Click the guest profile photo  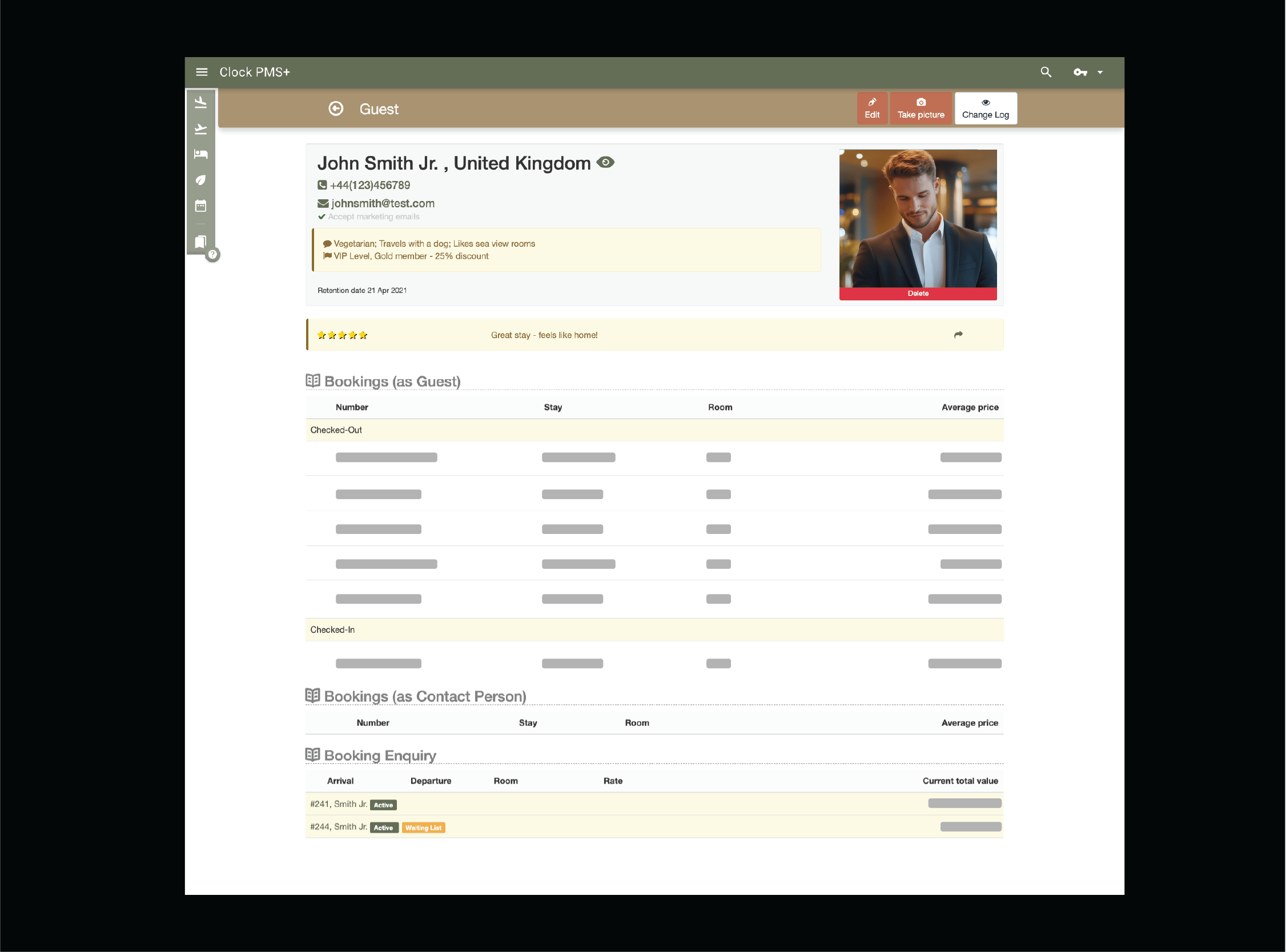tap(918, 218)
